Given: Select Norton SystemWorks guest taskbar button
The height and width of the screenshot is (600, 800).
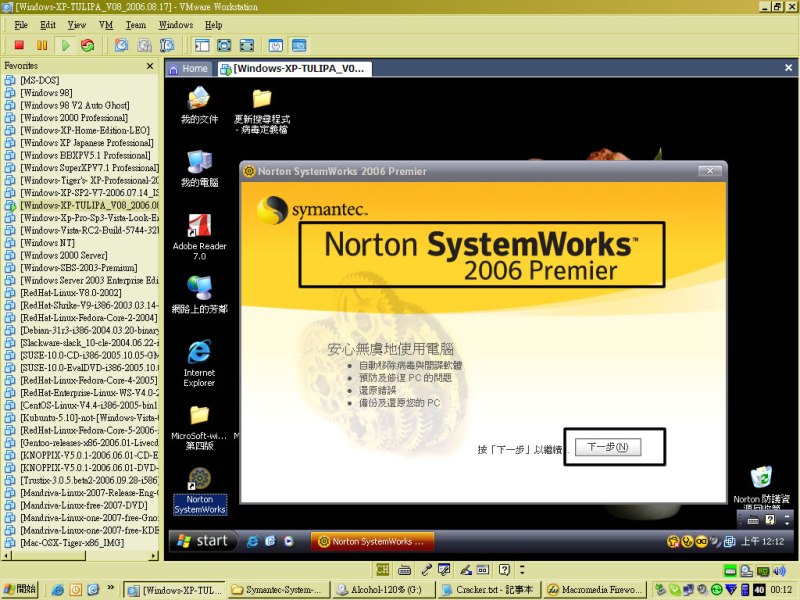Looking at the screenshot, I should coord(372,541).
